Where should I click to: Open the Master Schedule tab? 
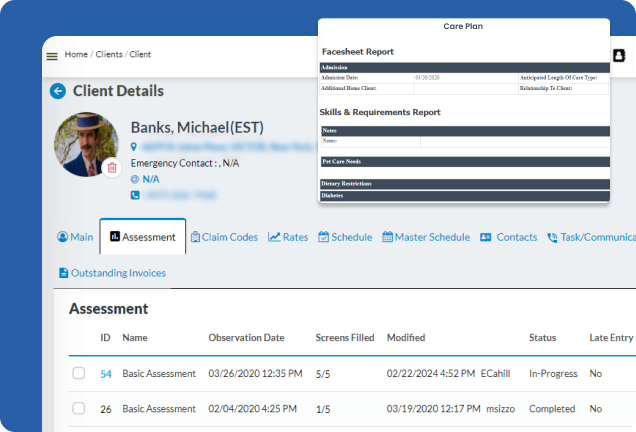(x=425, y=237)
